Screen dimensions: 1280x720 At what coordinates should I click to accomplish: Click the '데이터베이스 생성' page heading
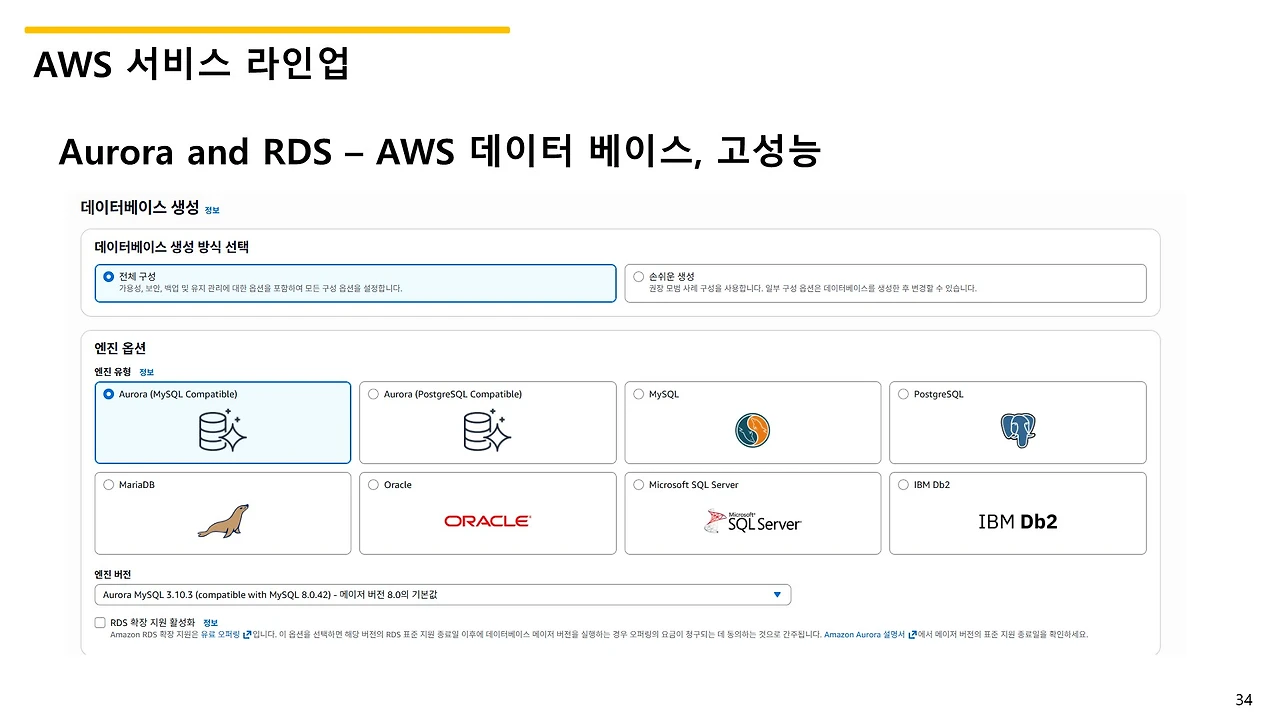coord(139,208)
